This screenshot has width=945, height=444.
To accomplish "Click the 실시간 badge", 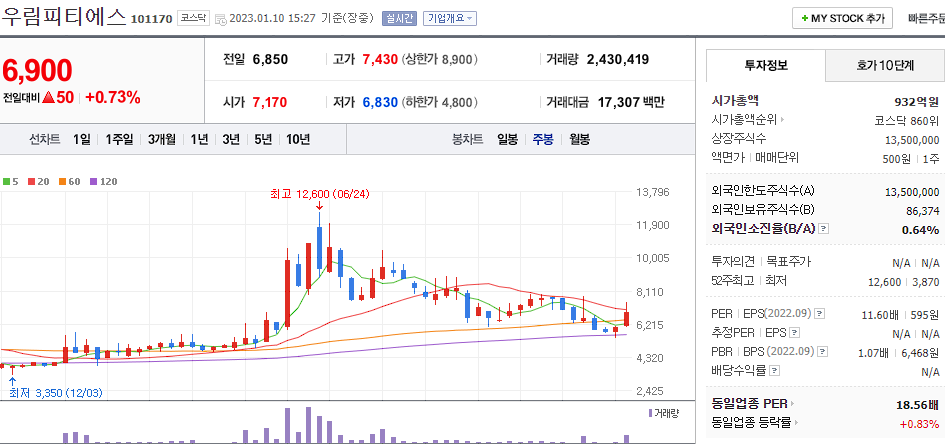I will tap(400, 19).
